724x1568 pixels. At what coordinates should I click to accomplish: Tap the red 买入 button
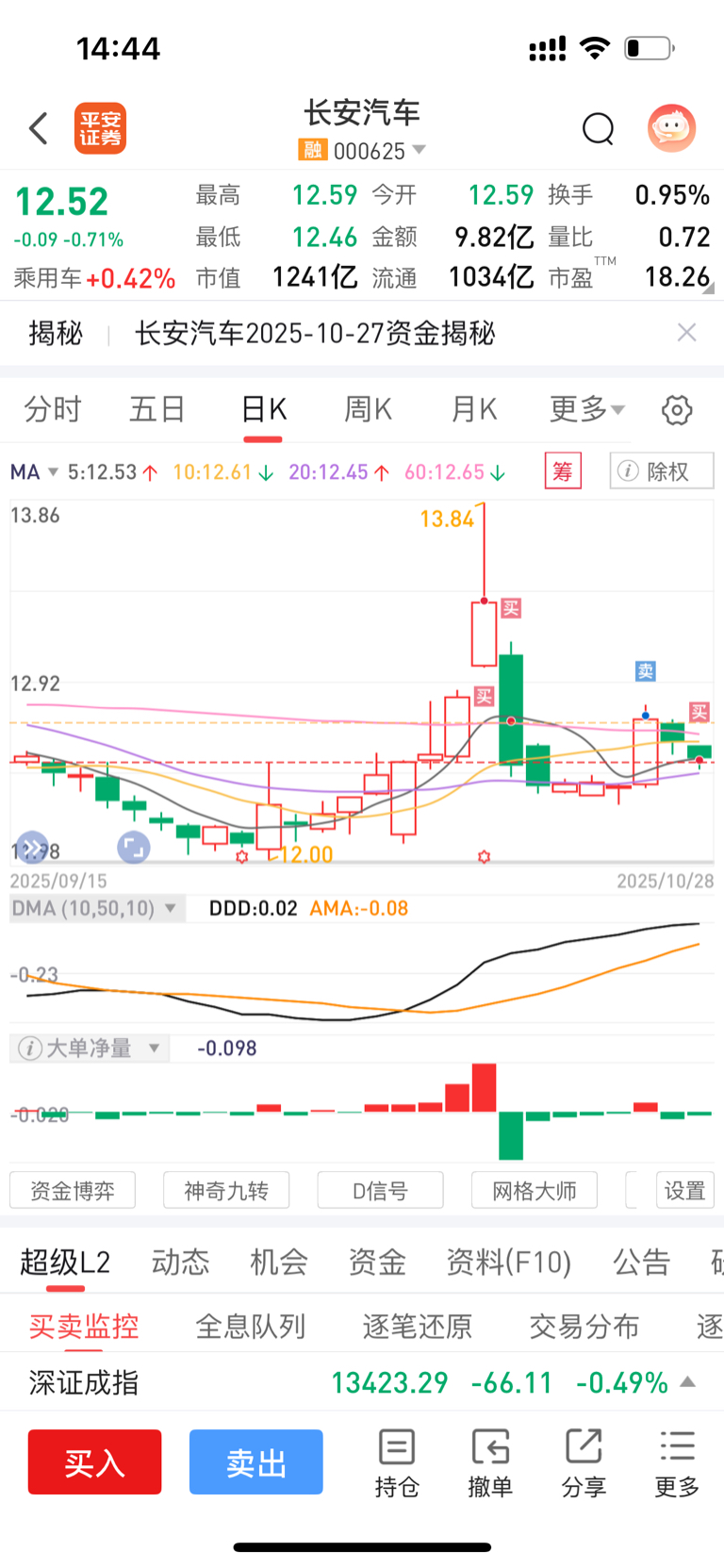pyautogui.click(x=94, y=1461)
